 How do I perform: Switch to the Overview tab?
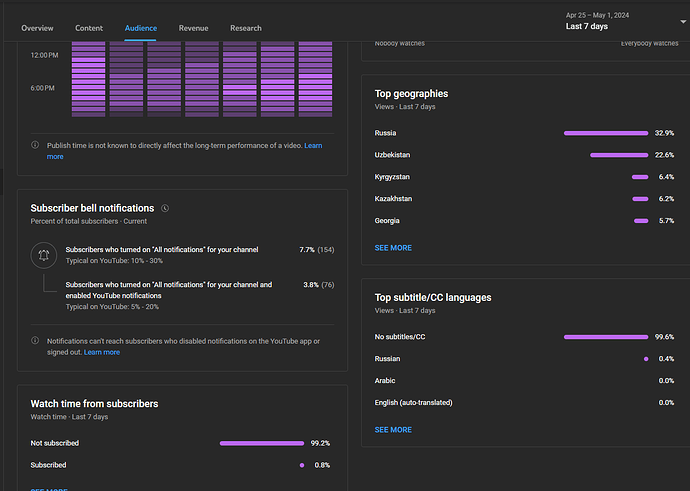38,29
